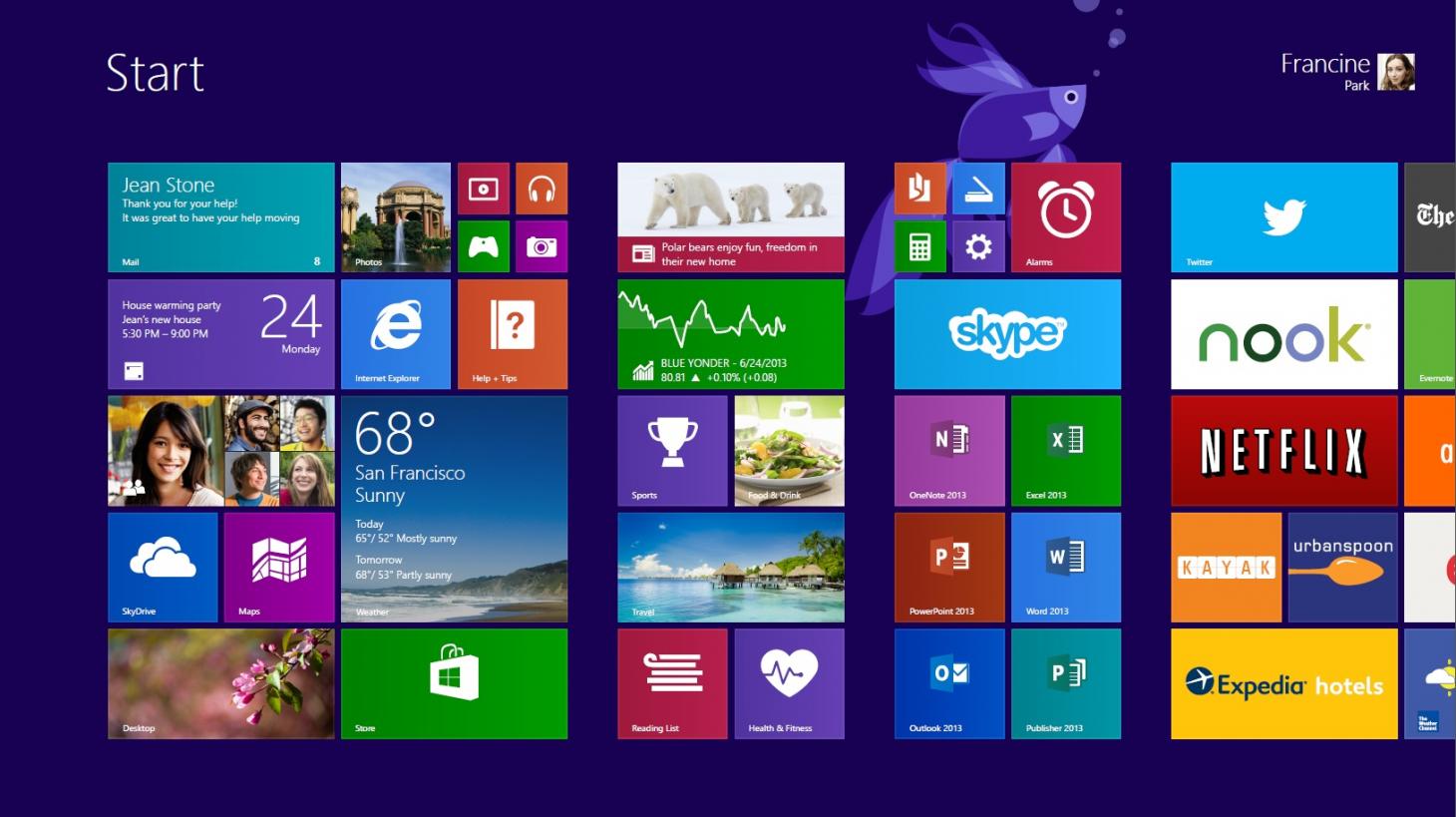Open the Camera app
The height and width of the screenshot is (817, 1456).
(542, 245)
